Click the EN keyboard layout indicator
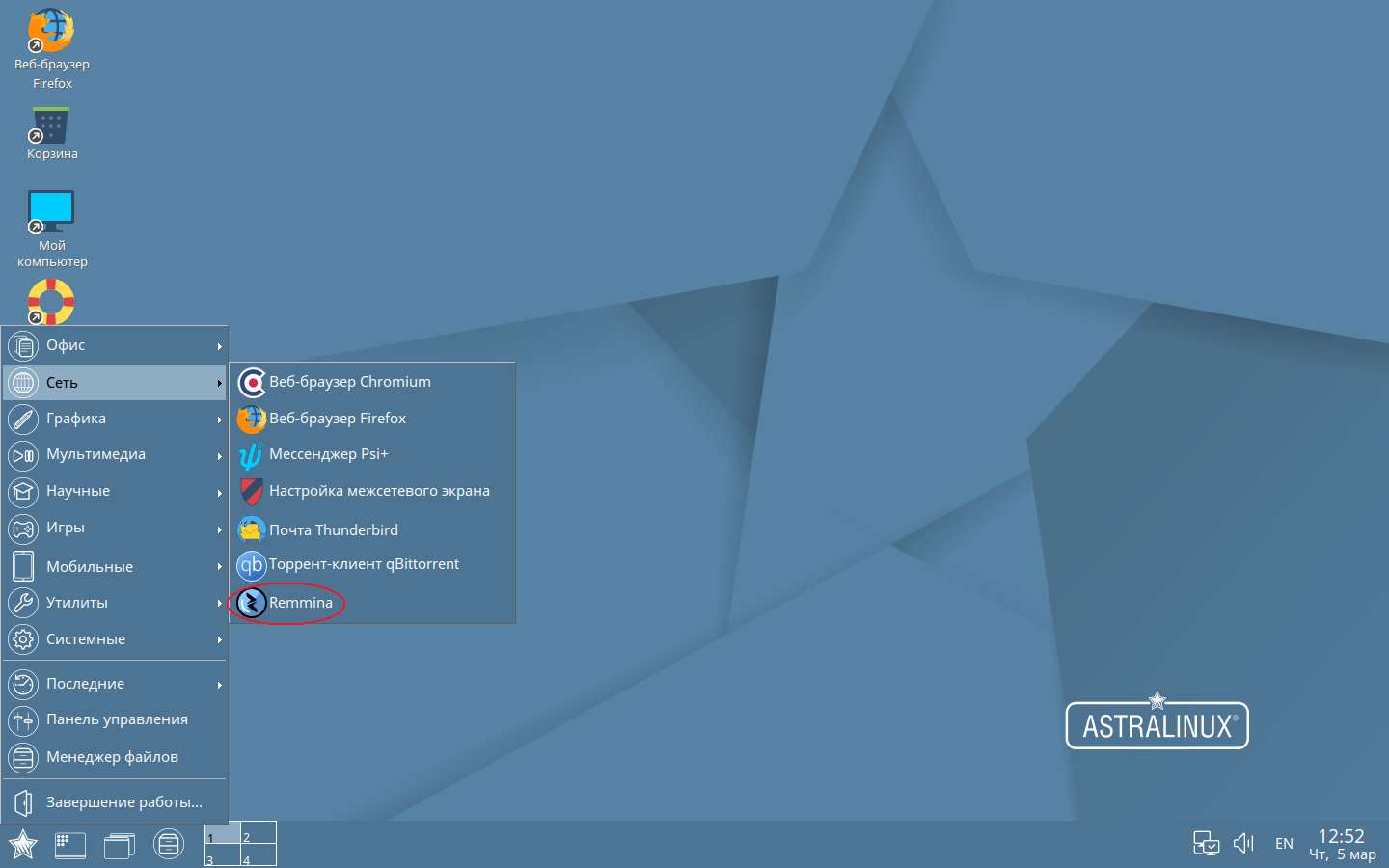Image resolution: width=1389 pixels, height=868 pixels. [x=1284, y=844]
